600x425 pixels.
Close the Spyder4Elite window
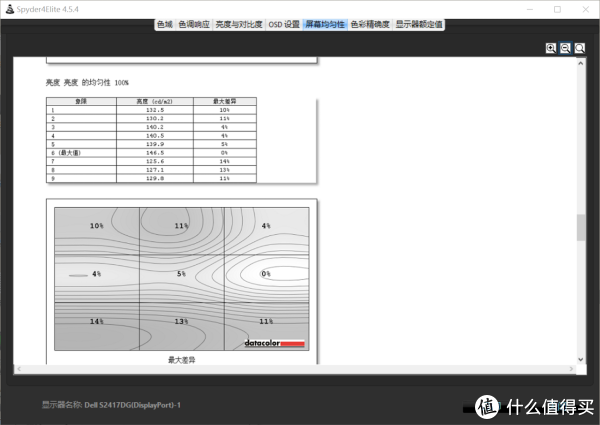585,9
